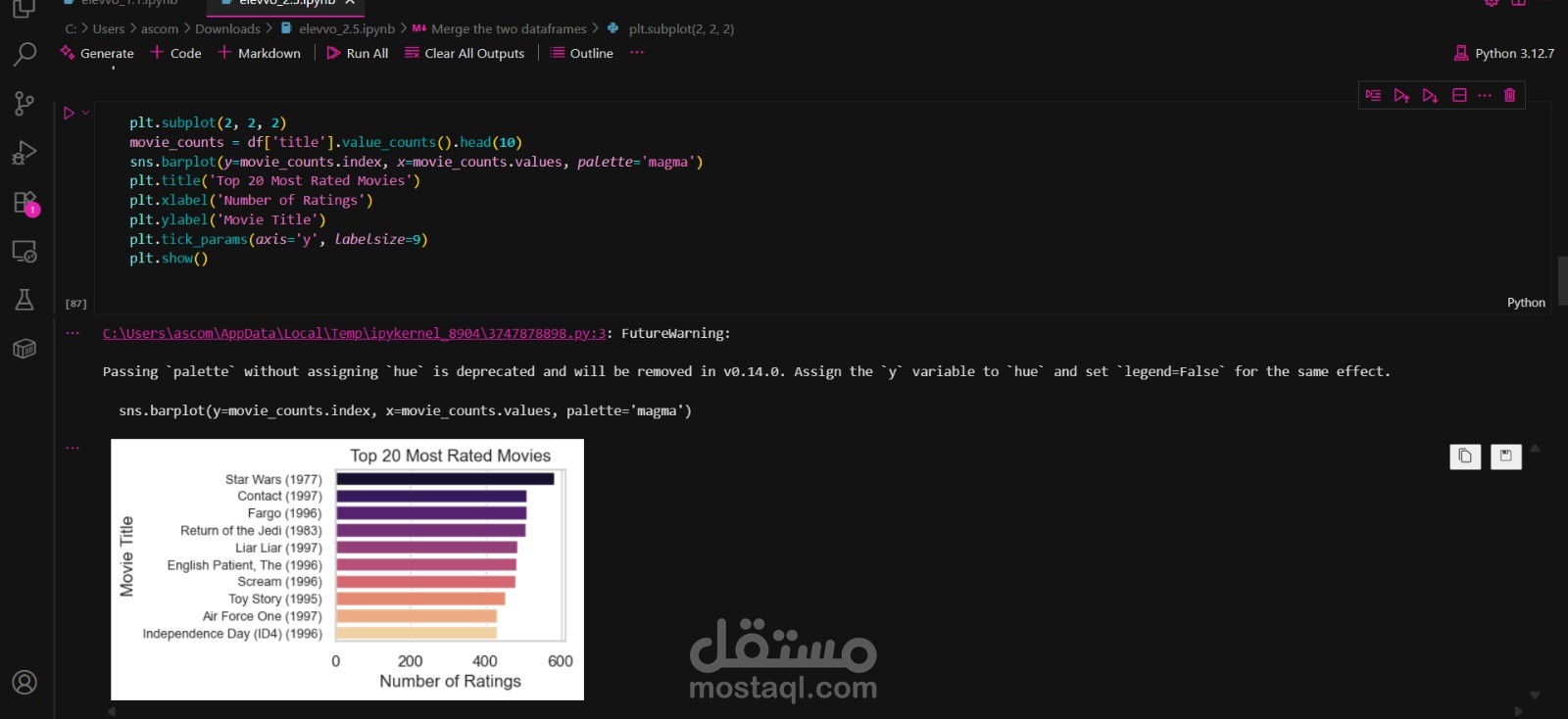Run the cell by line
The width and height of the screenshot is (1568, 719).
(x=1373, y=95)
